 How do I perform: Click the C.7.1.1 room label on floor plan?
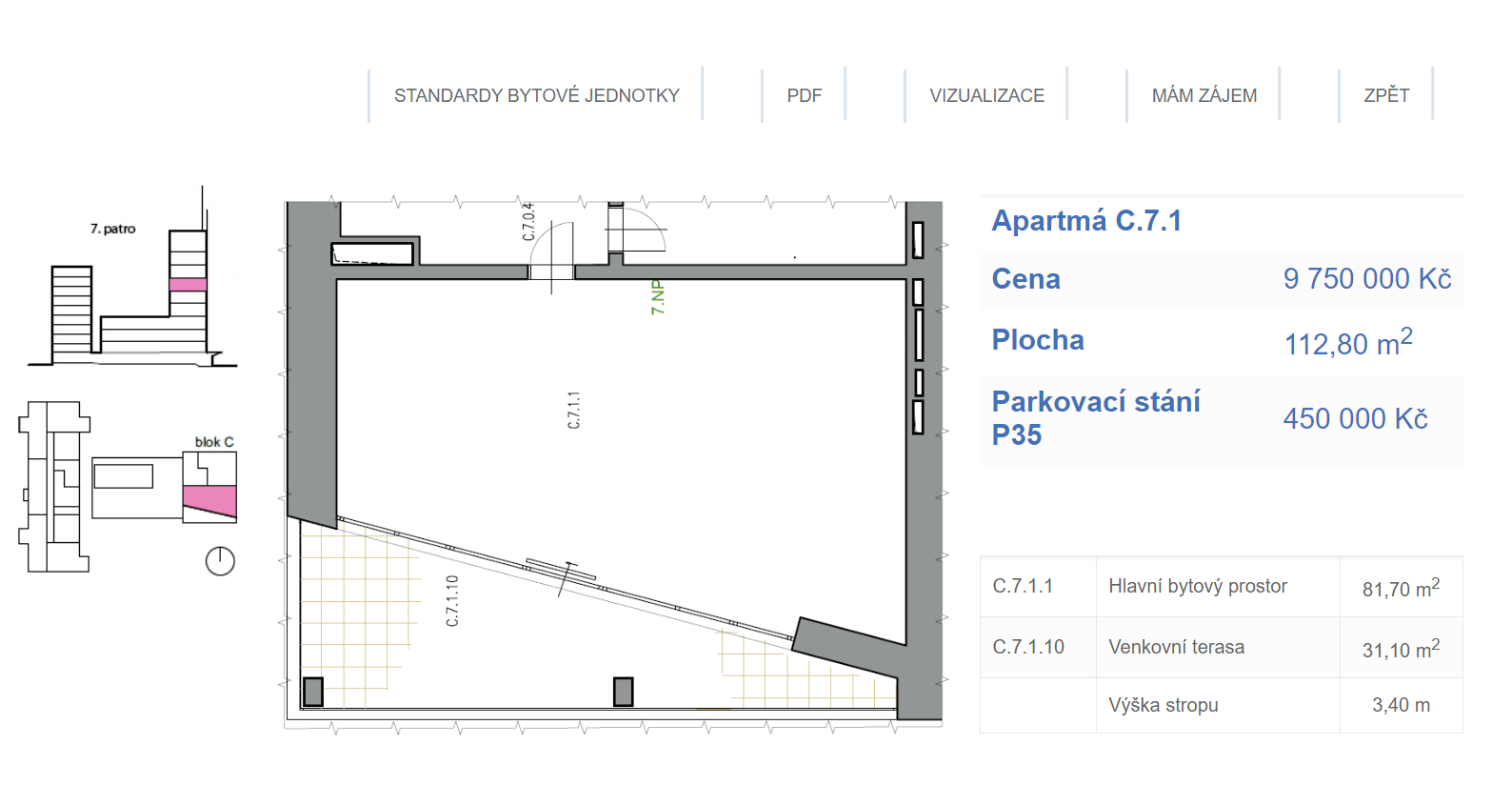(573, 410)
